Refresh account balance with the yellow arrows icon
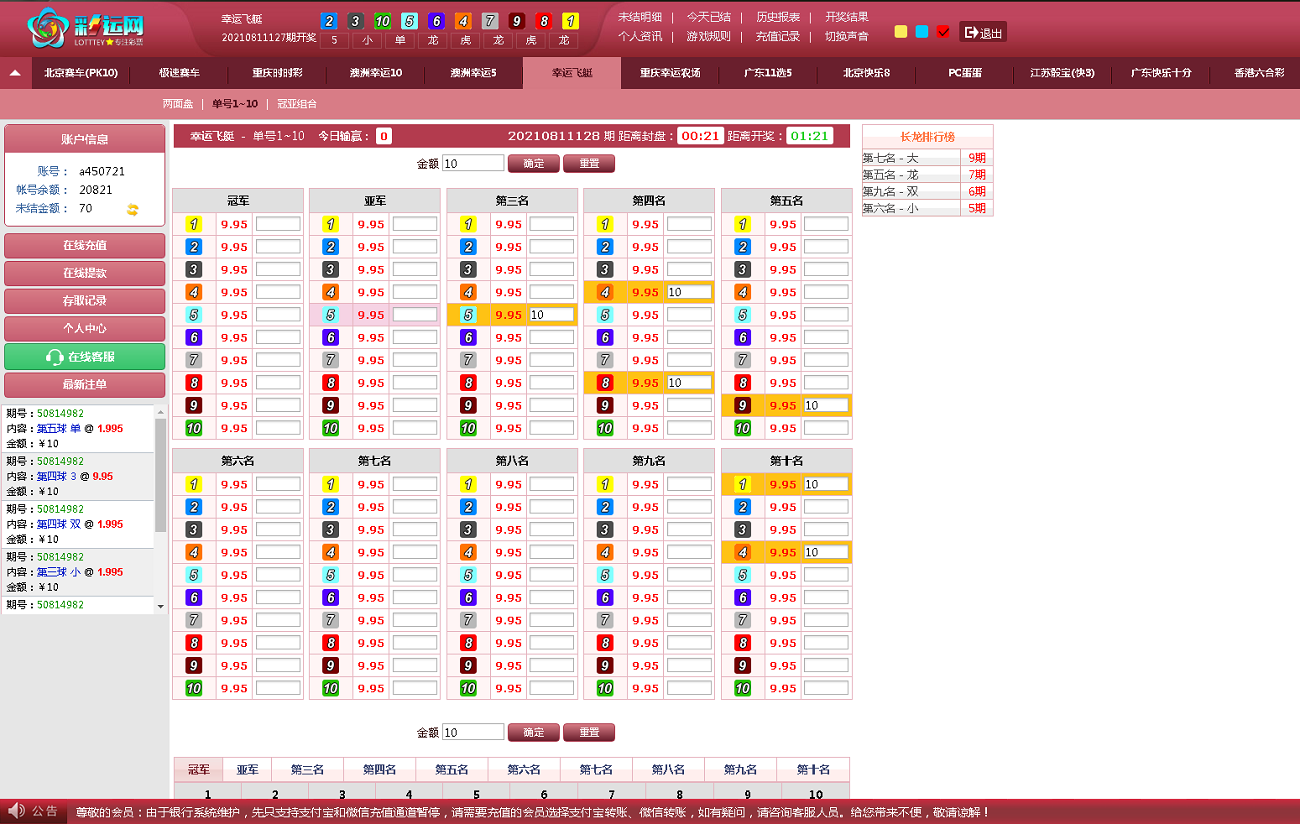The width and height of the screenshot is (1300, 824). point(132,209)
